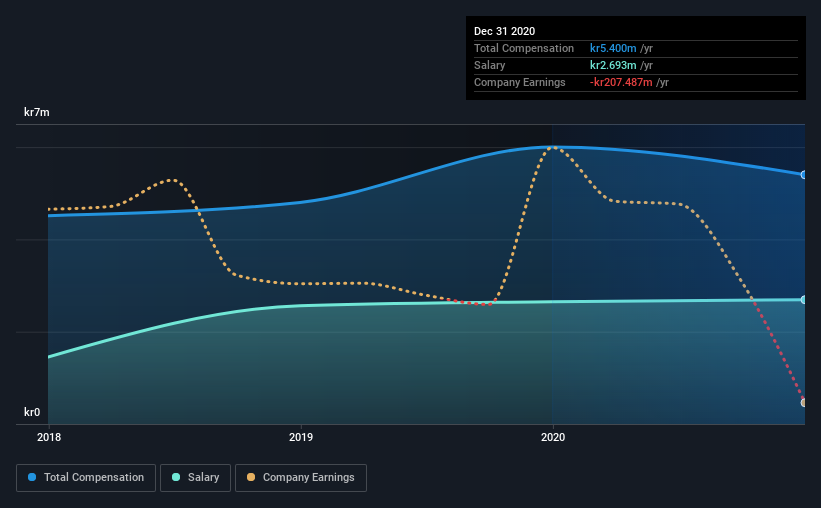Viewport: 821px width, 508px height.
Task: Click the kr5.400m total compensation value
Action: tap(613, 48)
